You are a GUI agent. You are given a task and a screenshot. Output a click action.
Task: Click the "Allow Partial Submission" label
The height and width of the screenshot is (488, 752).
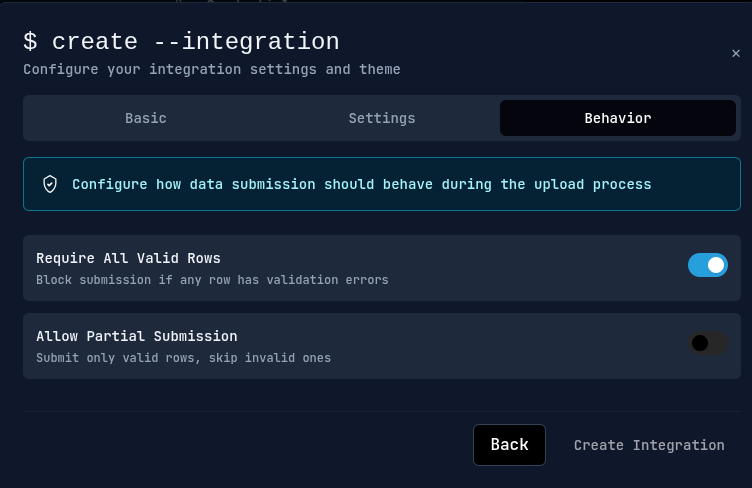pos(136,336)
